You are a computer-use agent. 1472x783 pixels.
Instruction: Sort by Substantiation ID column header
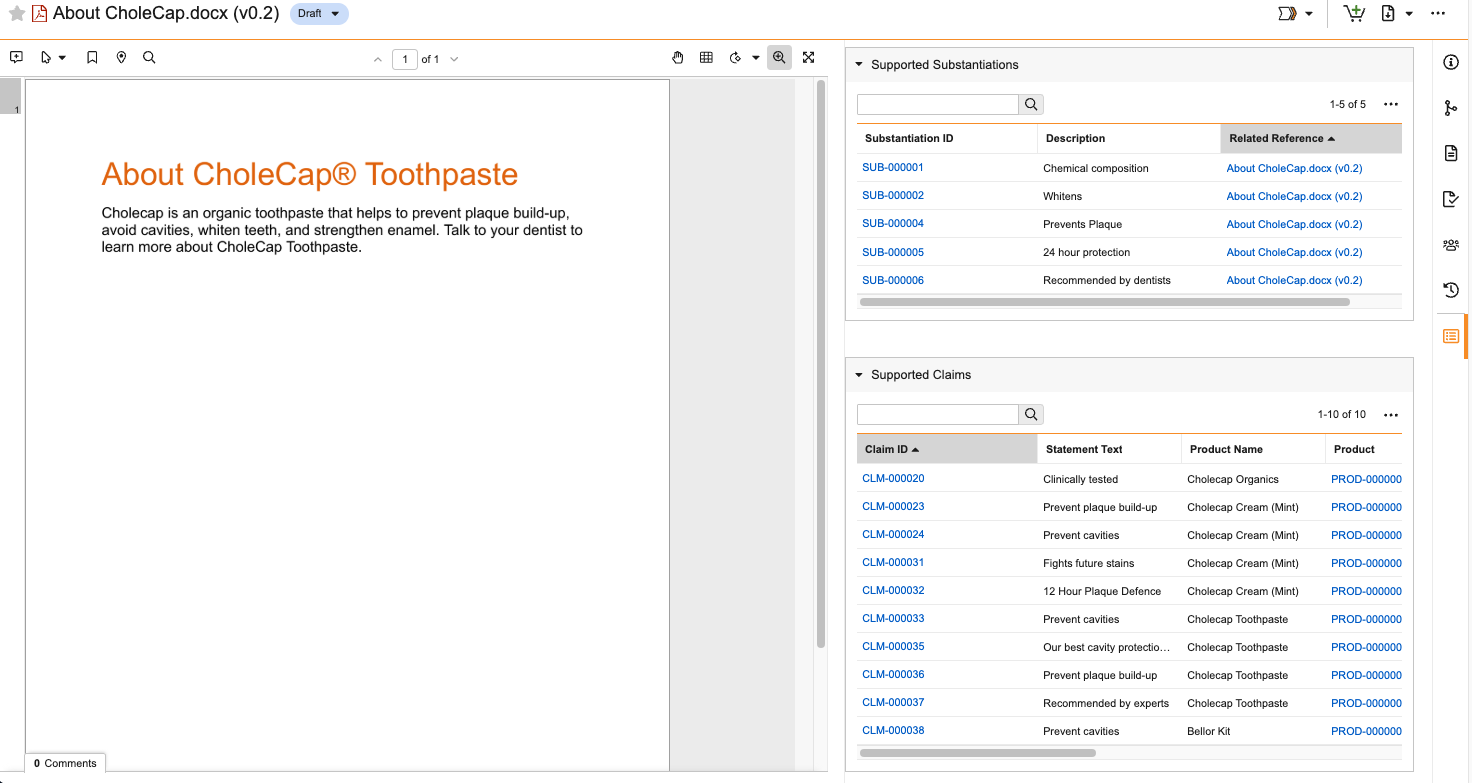point(947,138)
